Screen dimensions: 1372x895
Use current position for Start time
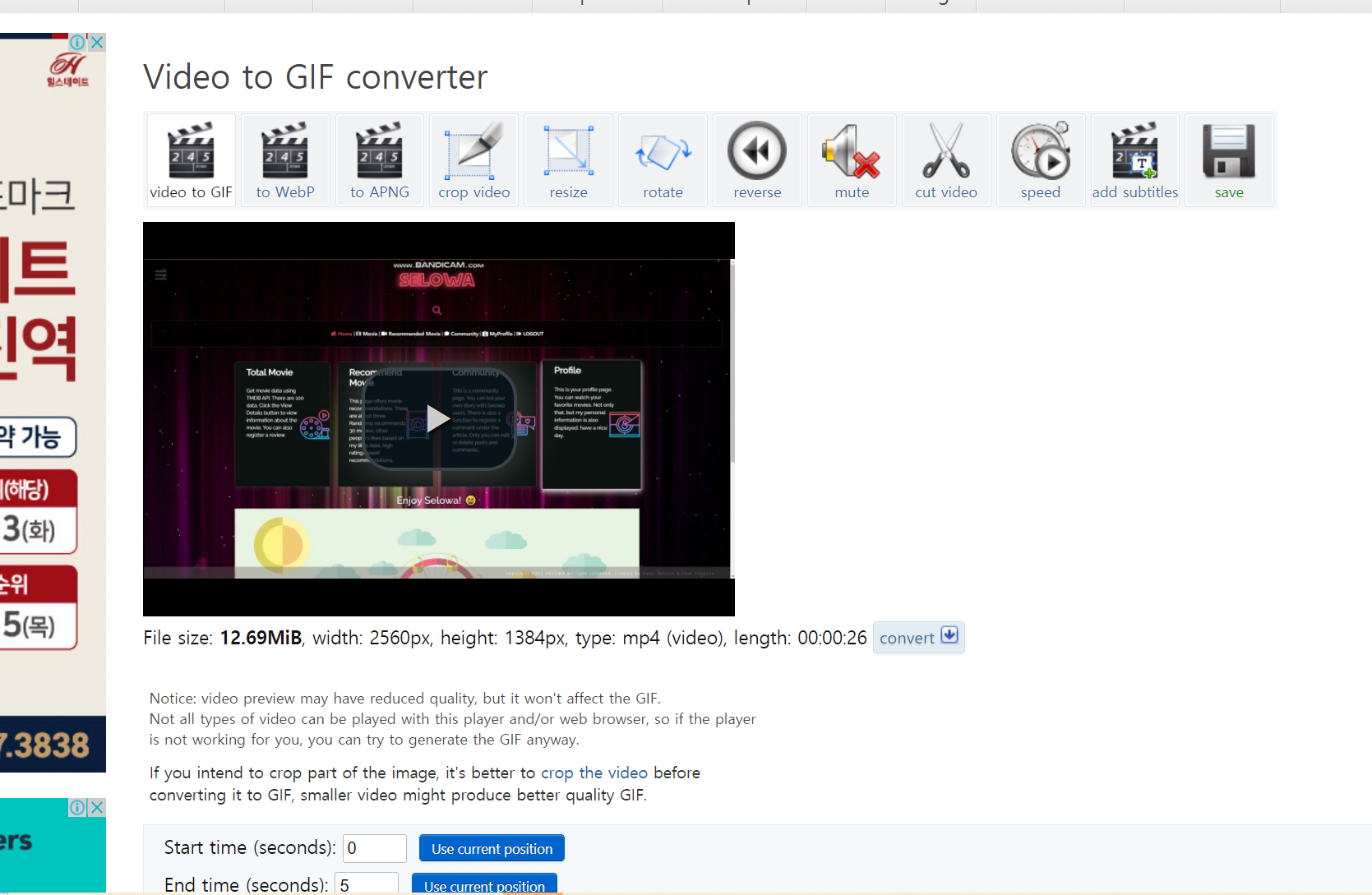492,848
